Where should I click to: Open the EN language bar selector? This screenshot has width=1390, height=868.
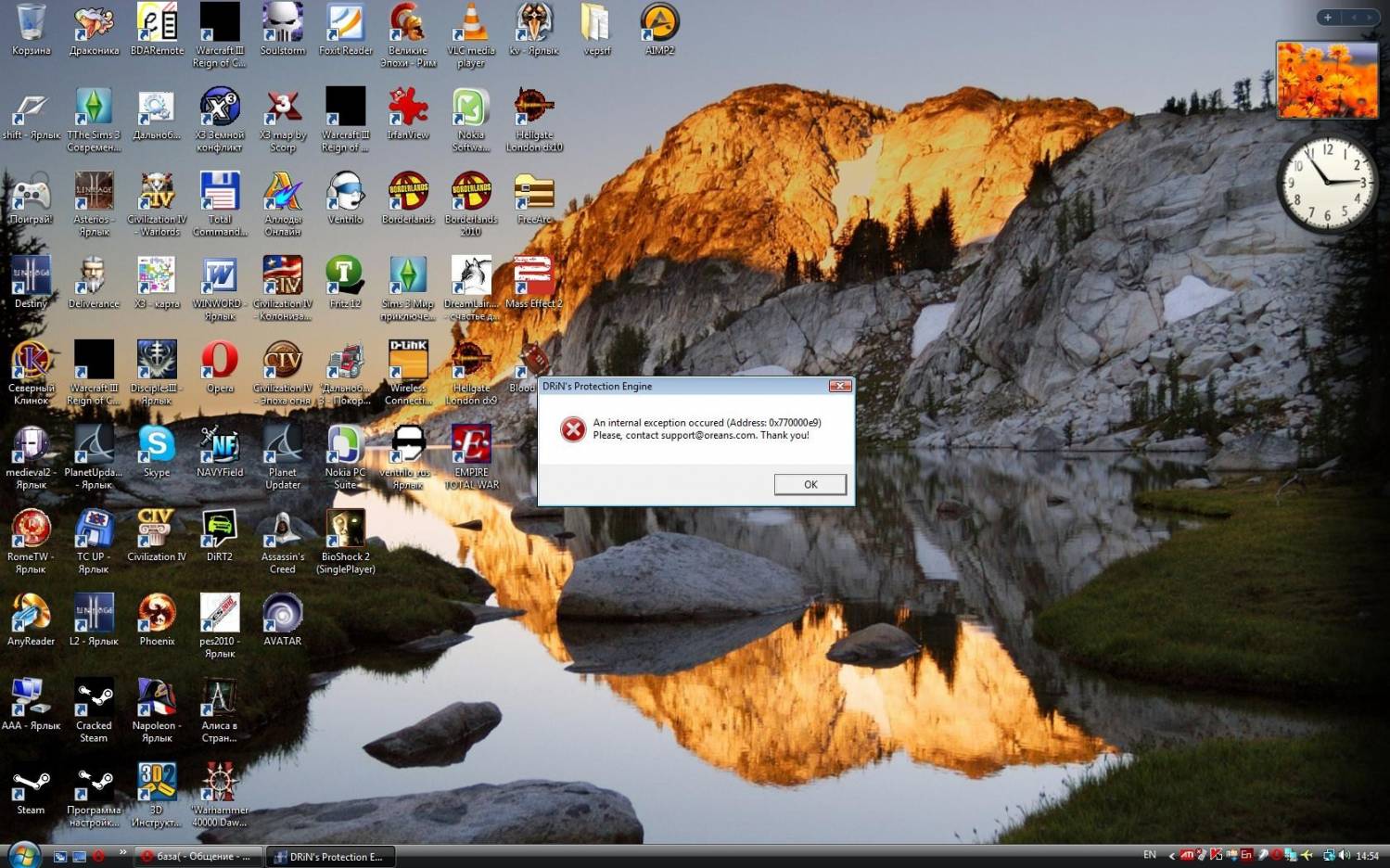click(x=1150, y=855)
